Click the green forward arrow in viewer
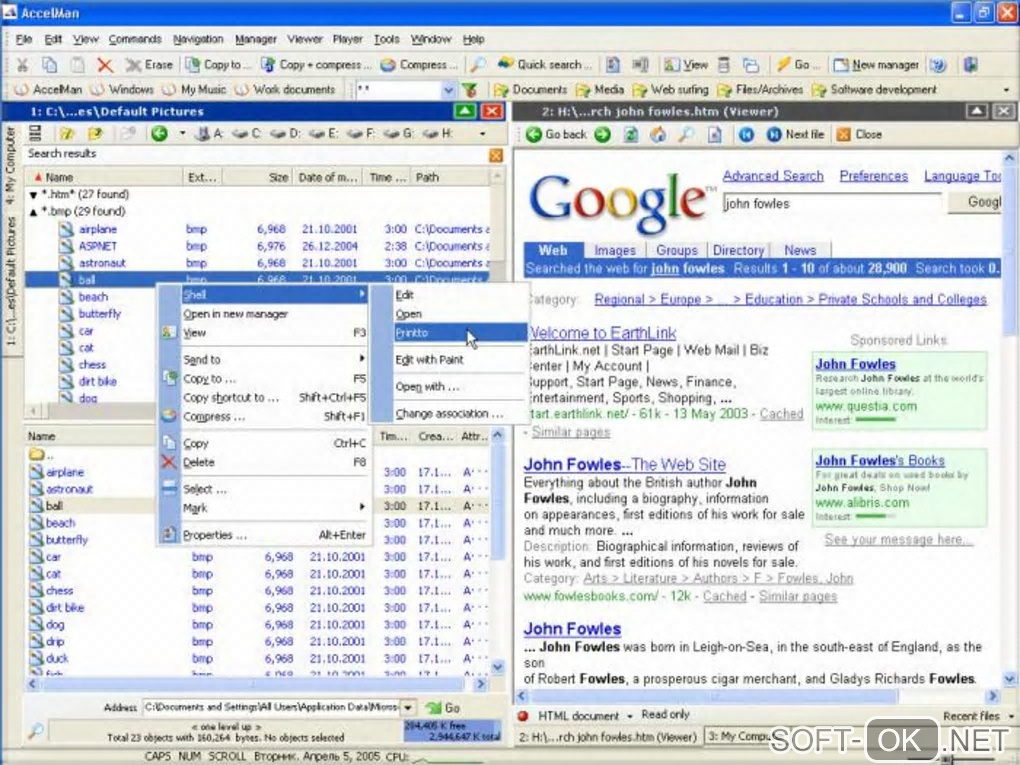1020x765 pixels. pos(602,135)
